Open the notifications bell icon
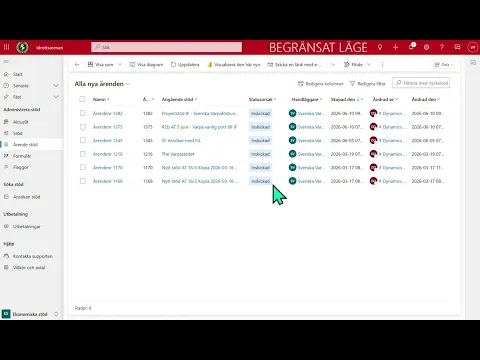Viewport: 480px width, 360px height. coord(411,47)
